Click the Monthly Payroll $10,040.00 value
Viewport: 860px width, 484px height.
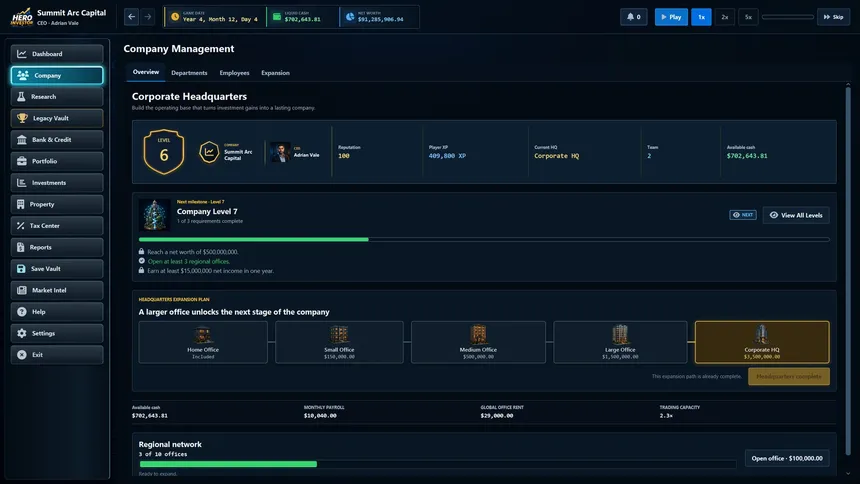pyautogui.click(x=320, y=415)
